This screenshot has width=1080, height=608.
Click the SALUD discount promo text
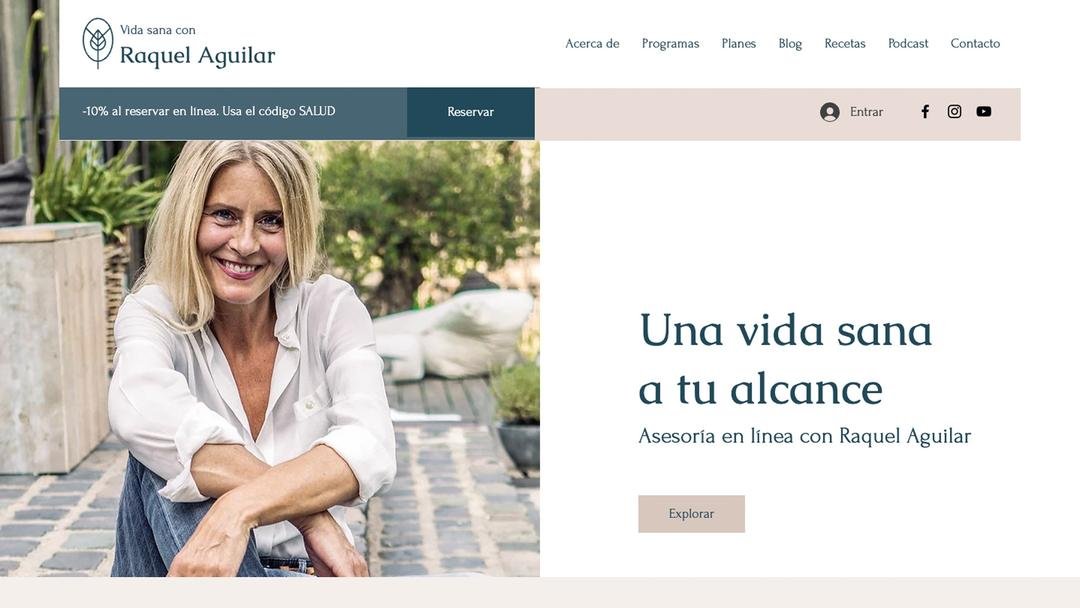tap(209, 112)
